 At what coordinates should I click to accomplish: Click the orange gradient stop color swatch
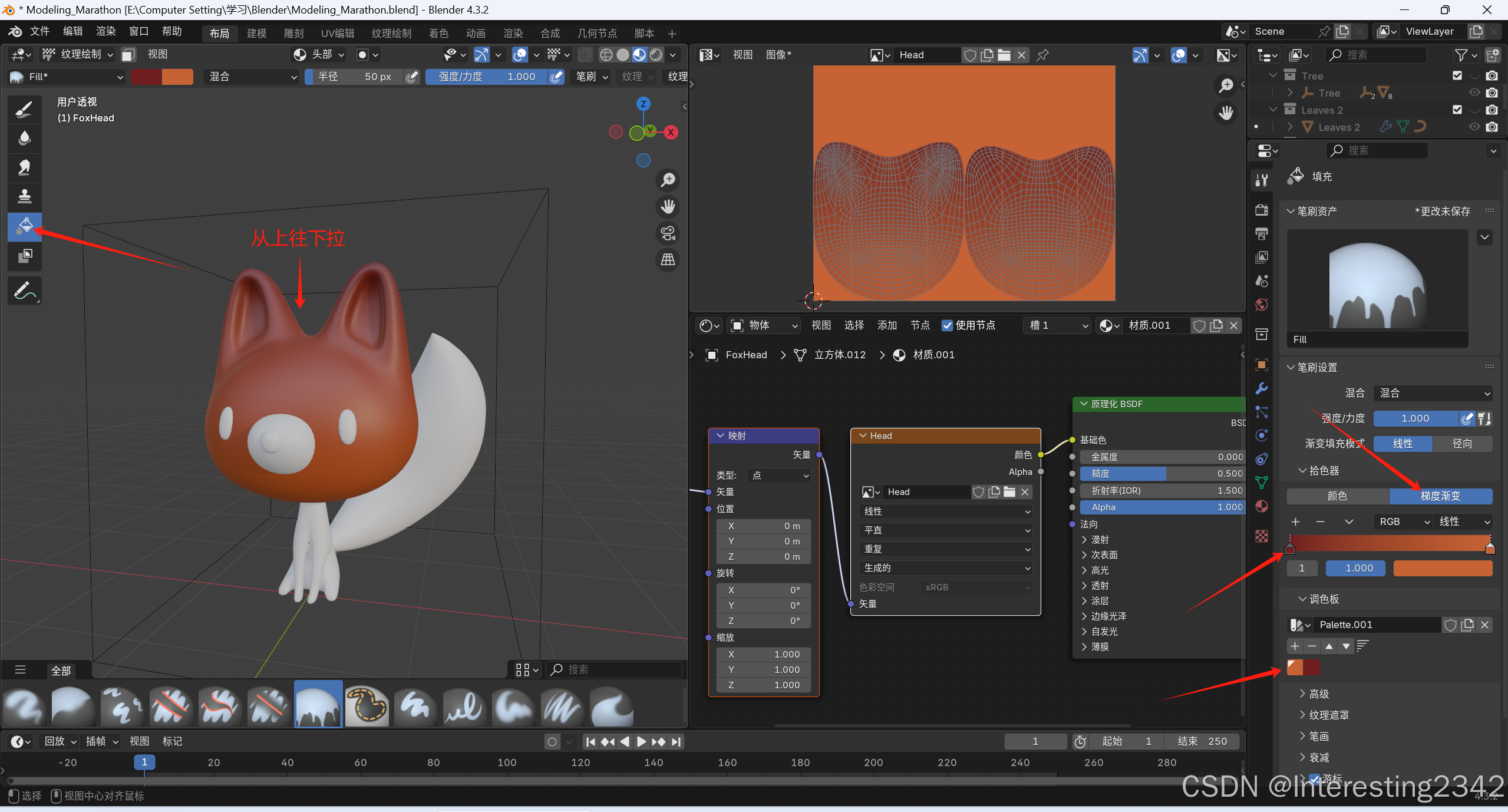click(x=1442, y=568)
